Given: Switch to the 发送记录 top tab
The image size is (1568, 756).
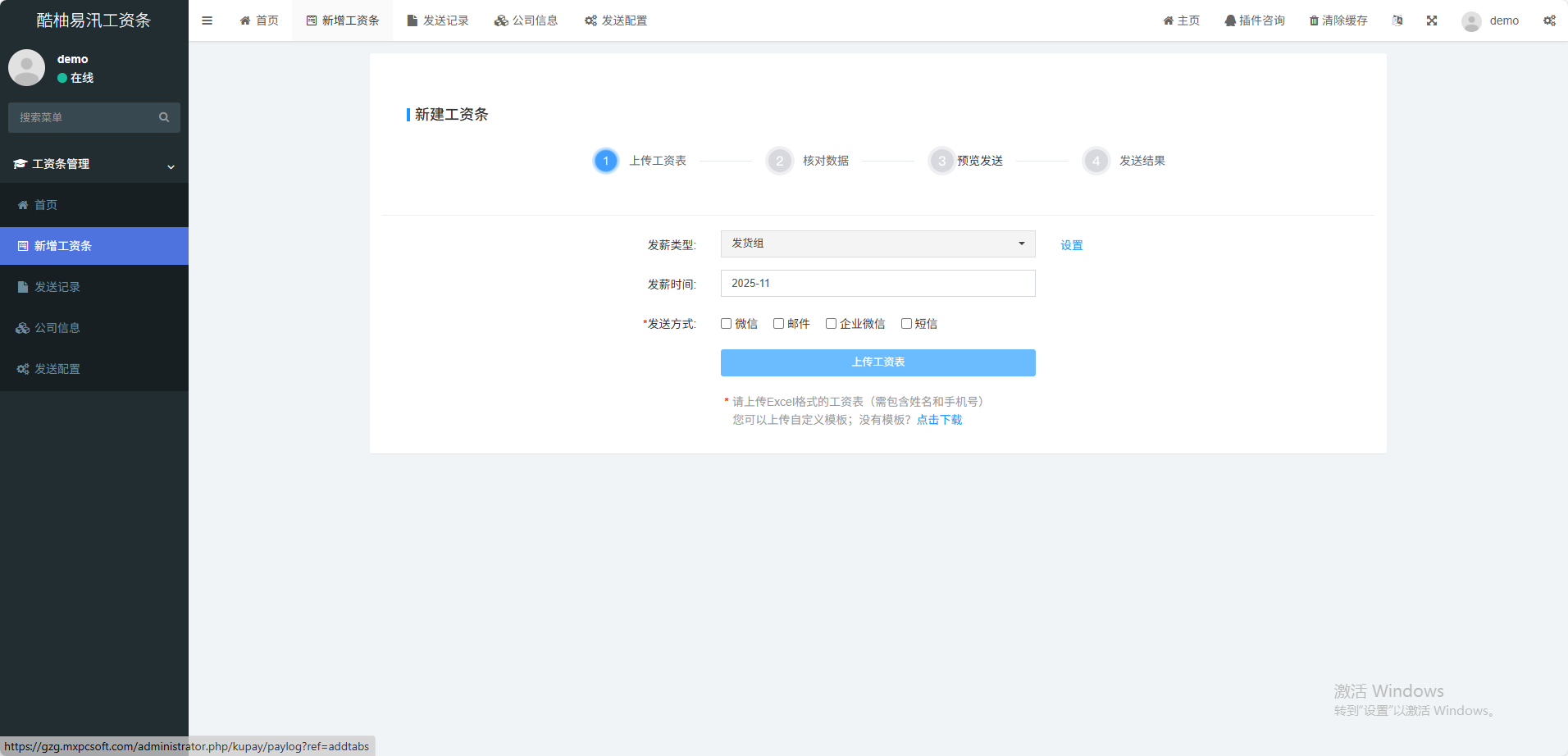Looking at the screenshot, I should pos(438,20).
